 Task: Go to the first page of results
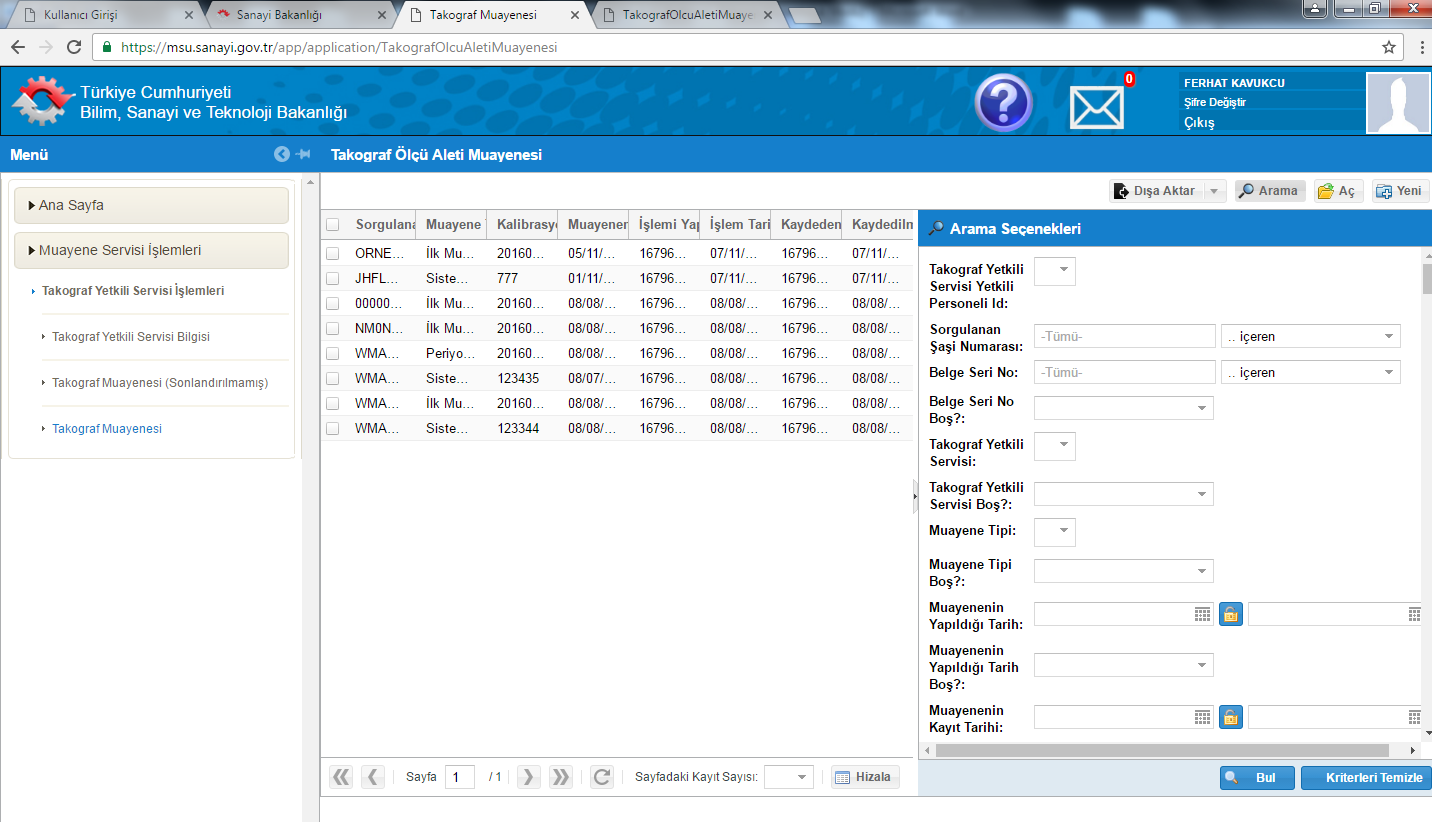tap(341, 777)
